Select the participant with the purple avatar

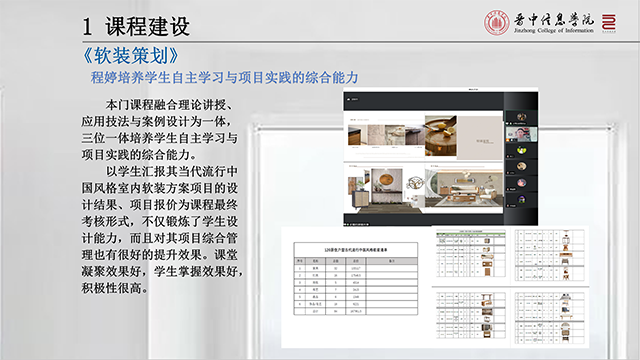click(x=521, y=199)
